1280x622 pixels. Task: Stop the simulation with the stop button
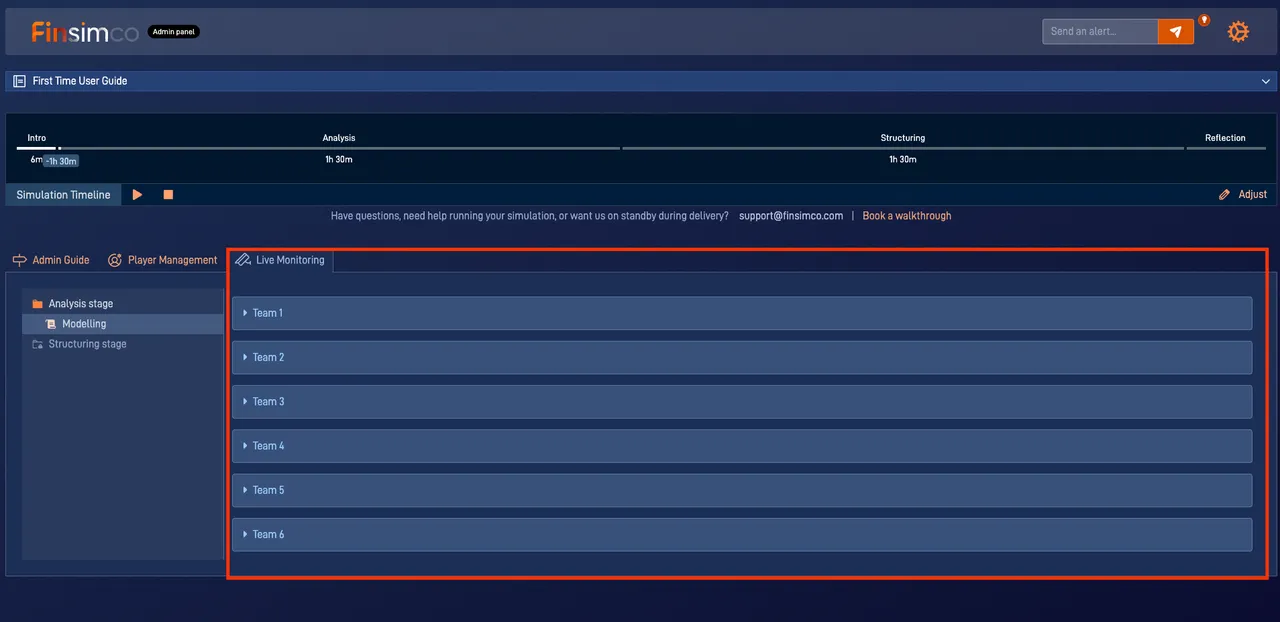point(168,195)
